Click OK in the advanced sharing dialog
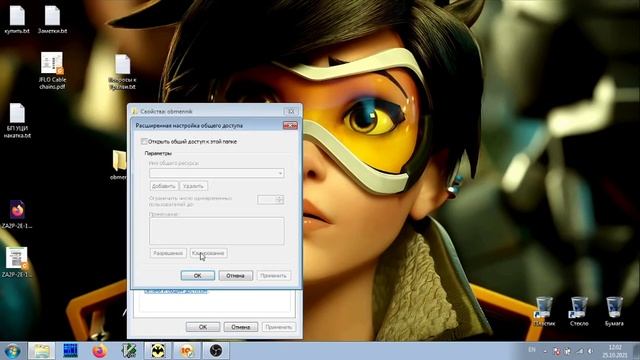640x360 pixels. pos(198,276)
